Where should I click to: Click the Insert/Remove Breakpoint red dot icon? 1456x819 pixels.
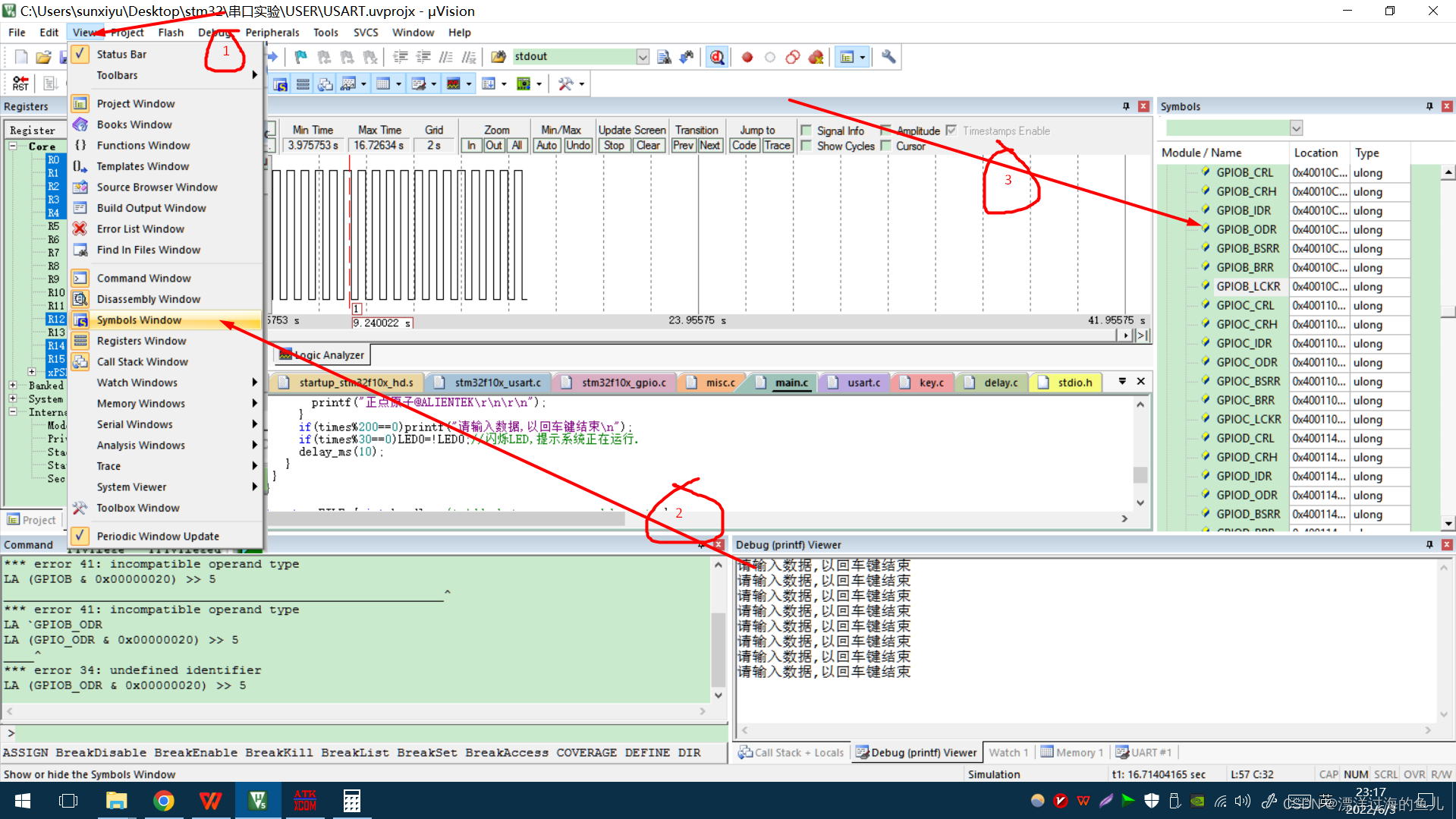747,57
